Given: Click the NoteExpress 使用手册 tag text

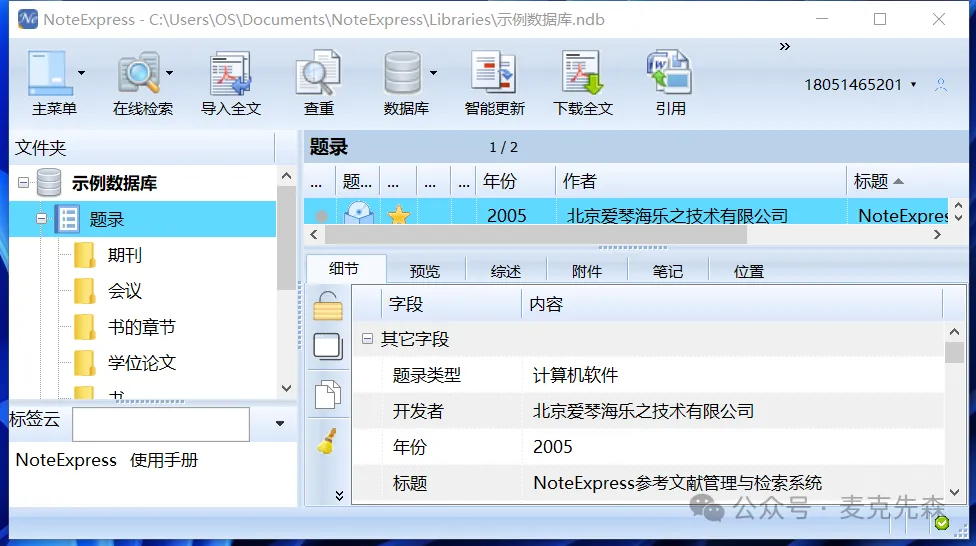Looking at the screenshot, I should tap(106, 460).
